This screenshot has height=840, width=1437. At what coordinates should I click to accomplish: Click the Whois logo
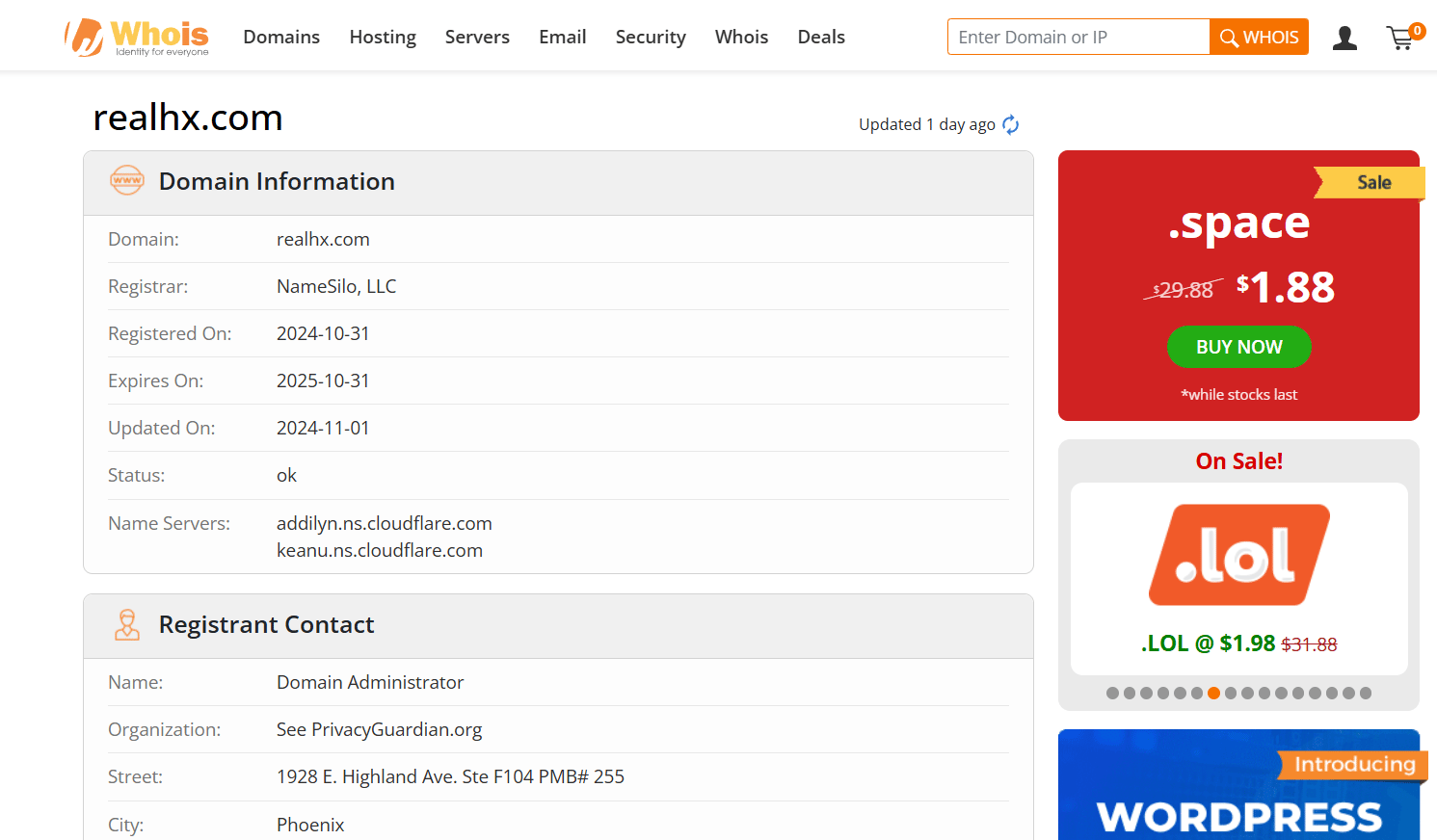(136, 38)
